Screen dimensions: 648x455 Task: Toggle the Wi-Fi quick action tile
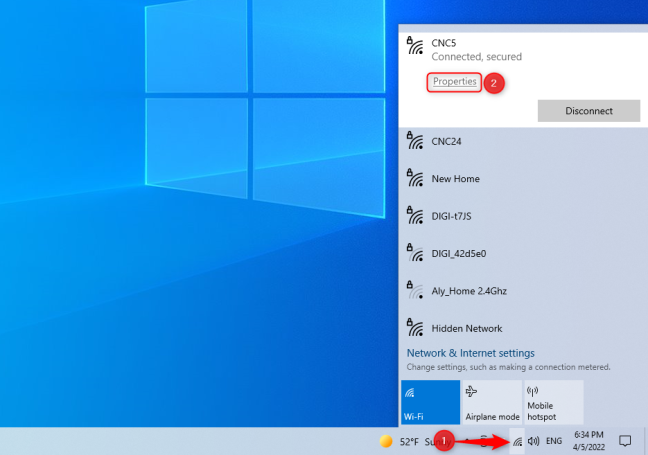[430, 402]
